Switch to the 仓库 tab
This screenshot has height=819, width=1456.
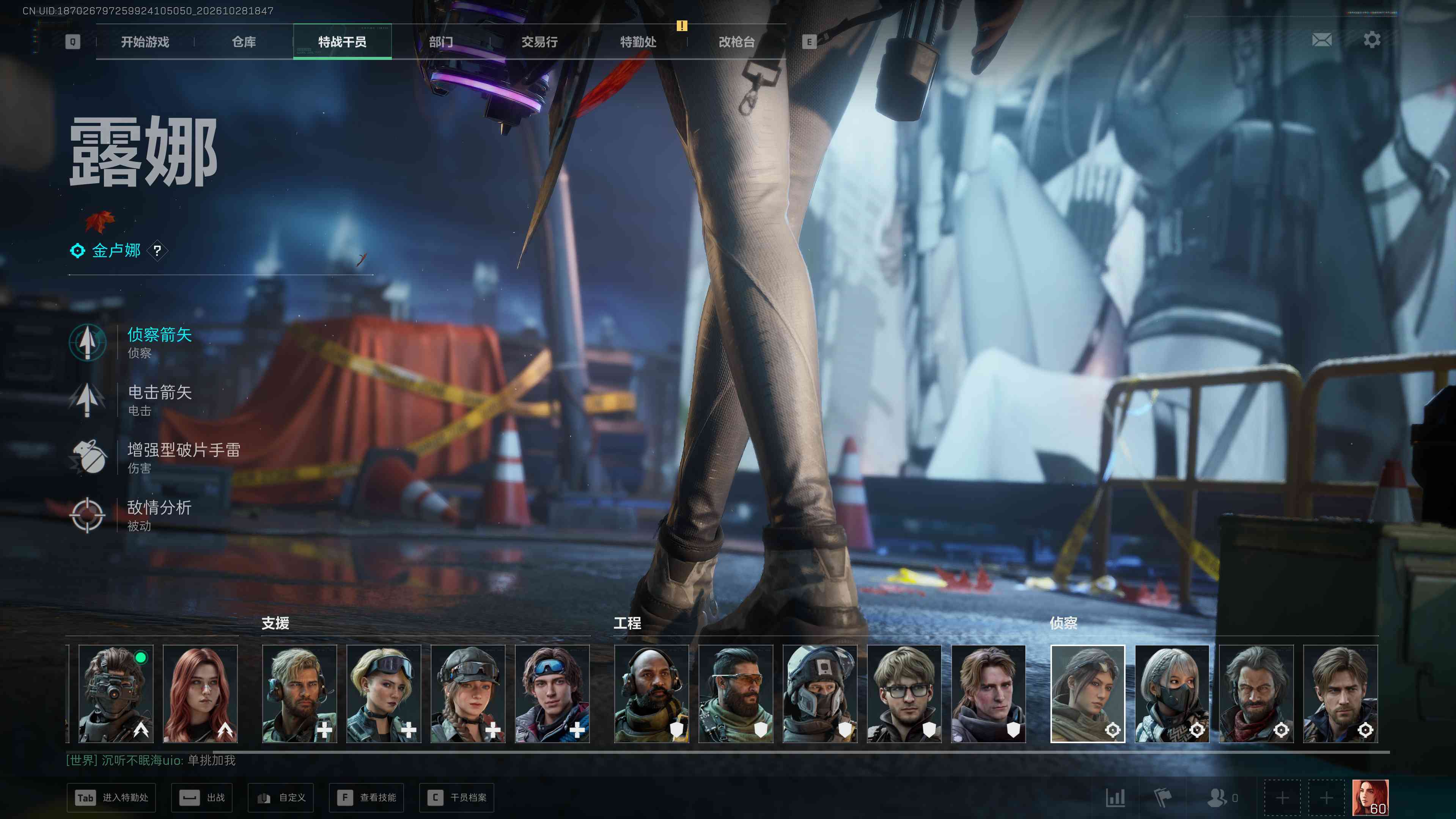[244, 42]
